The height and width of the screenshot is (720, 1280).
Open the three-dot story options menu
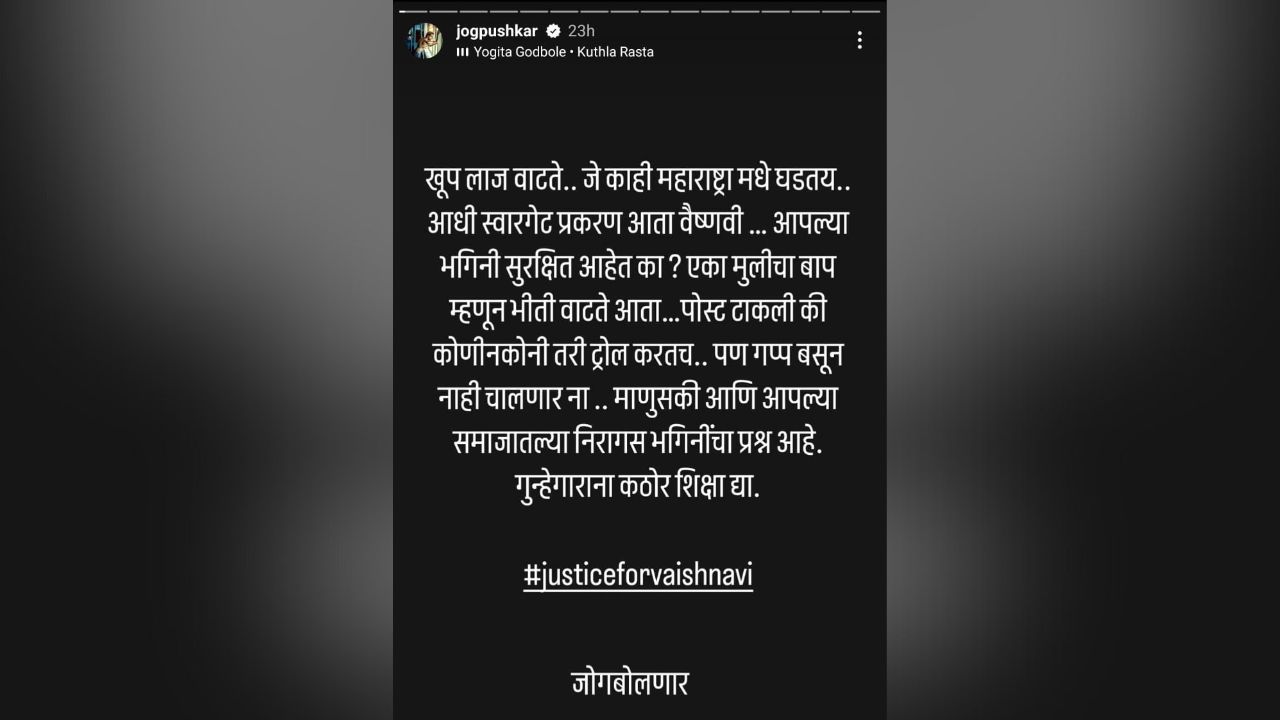[859, 40]
